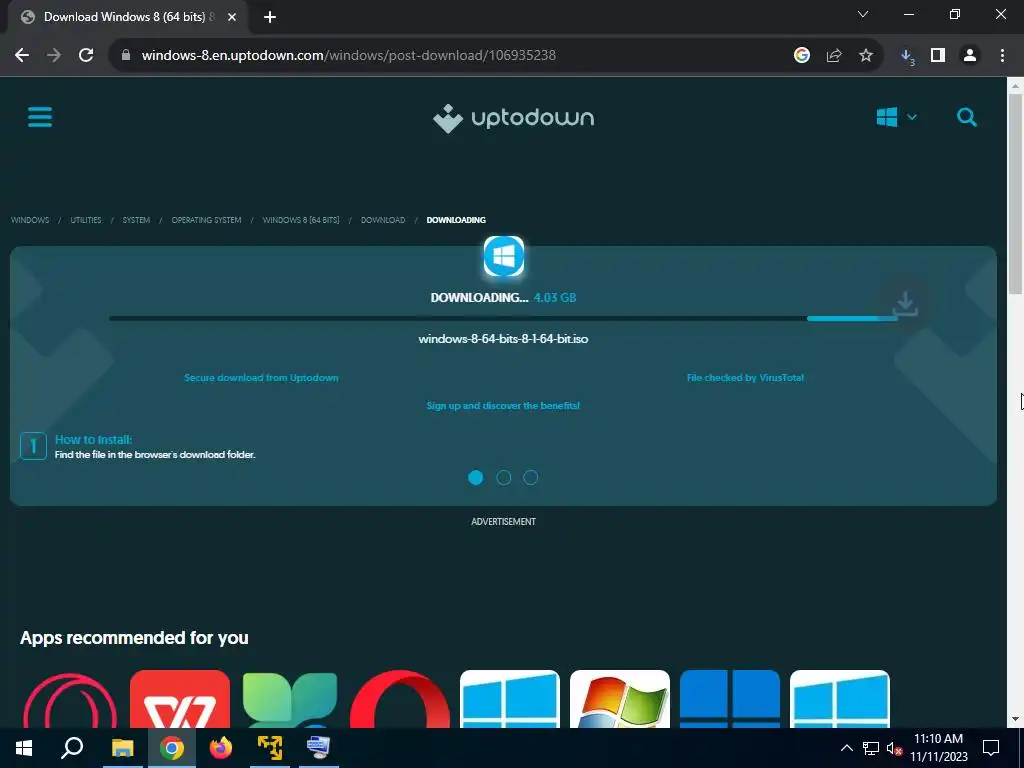The width and height of the screenshot is (1024, 768).
Task: Open File Explorer from taskbar
Action: click(122, 748)
